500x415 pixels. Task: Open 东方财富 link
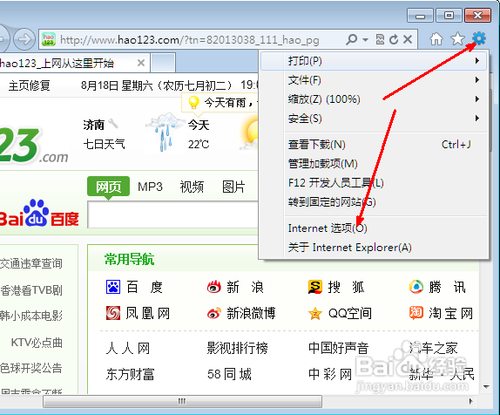tap(130, 374)
